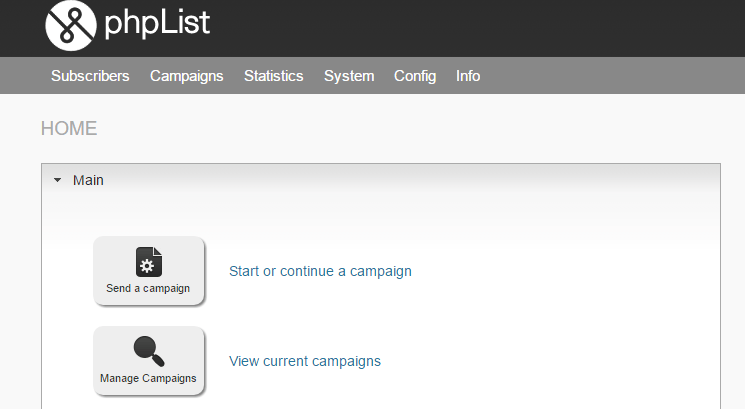Open the Statistics menu
The width and height of the screenshot is (745, 409).
(x=274, y=76)
